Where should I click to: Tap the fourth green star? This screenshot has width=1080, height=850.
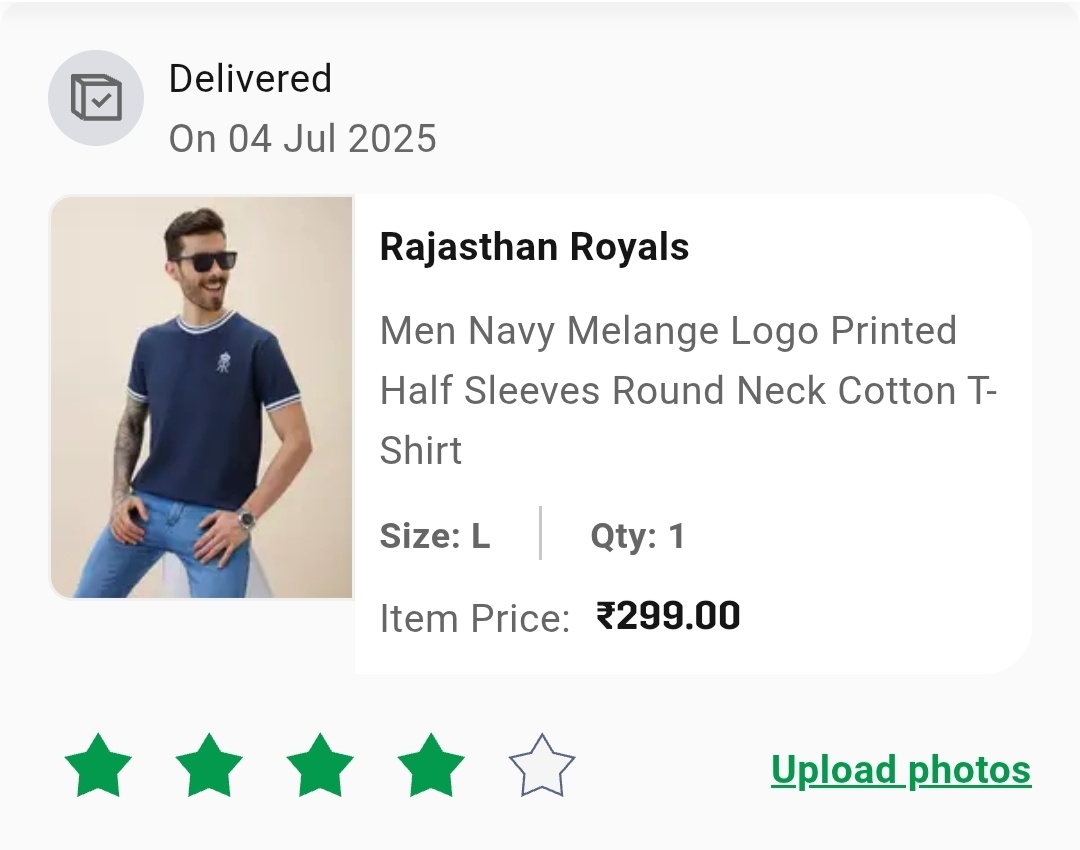430,766
